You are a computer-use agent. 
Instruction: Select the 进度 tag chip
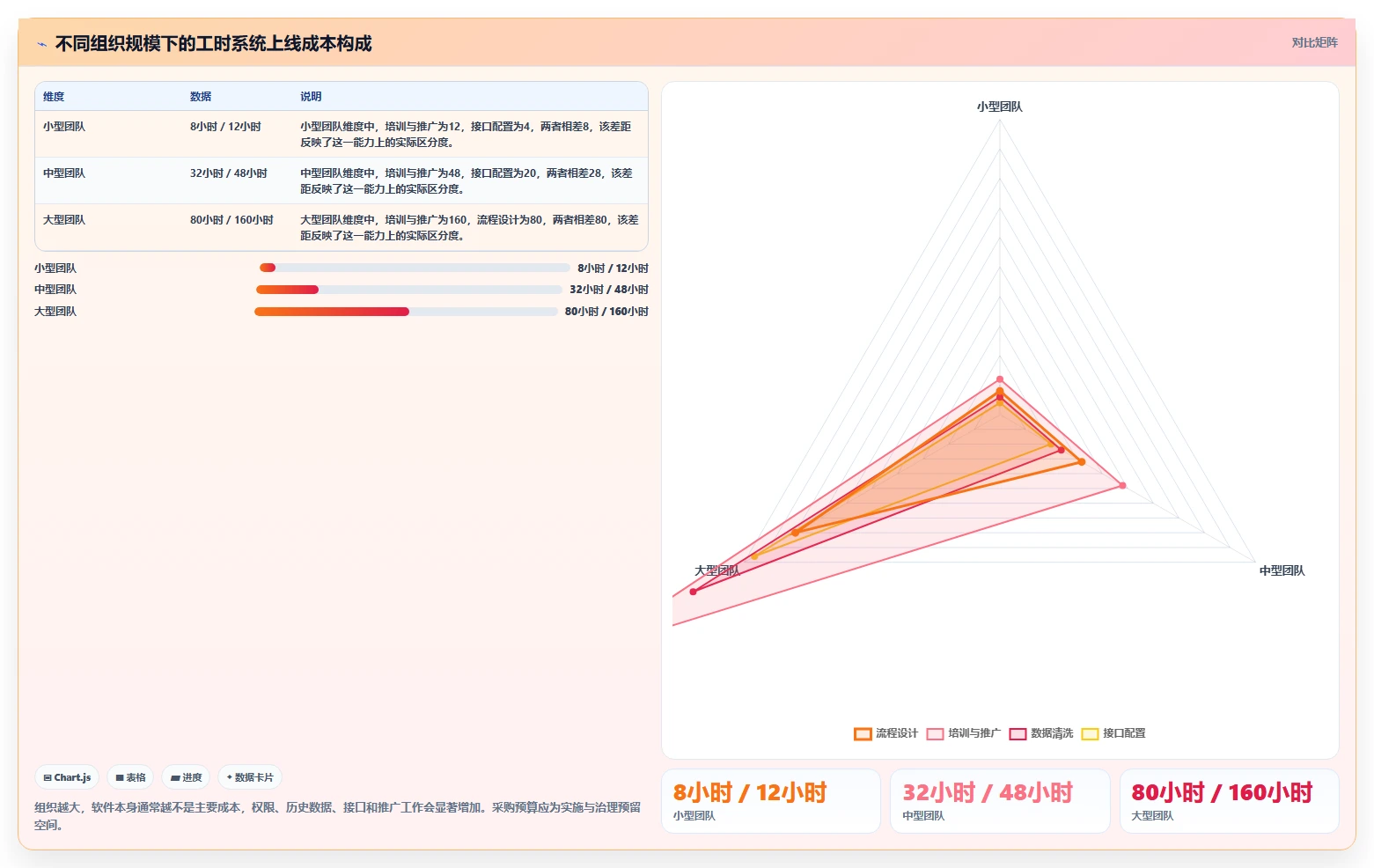pos(186,777)
